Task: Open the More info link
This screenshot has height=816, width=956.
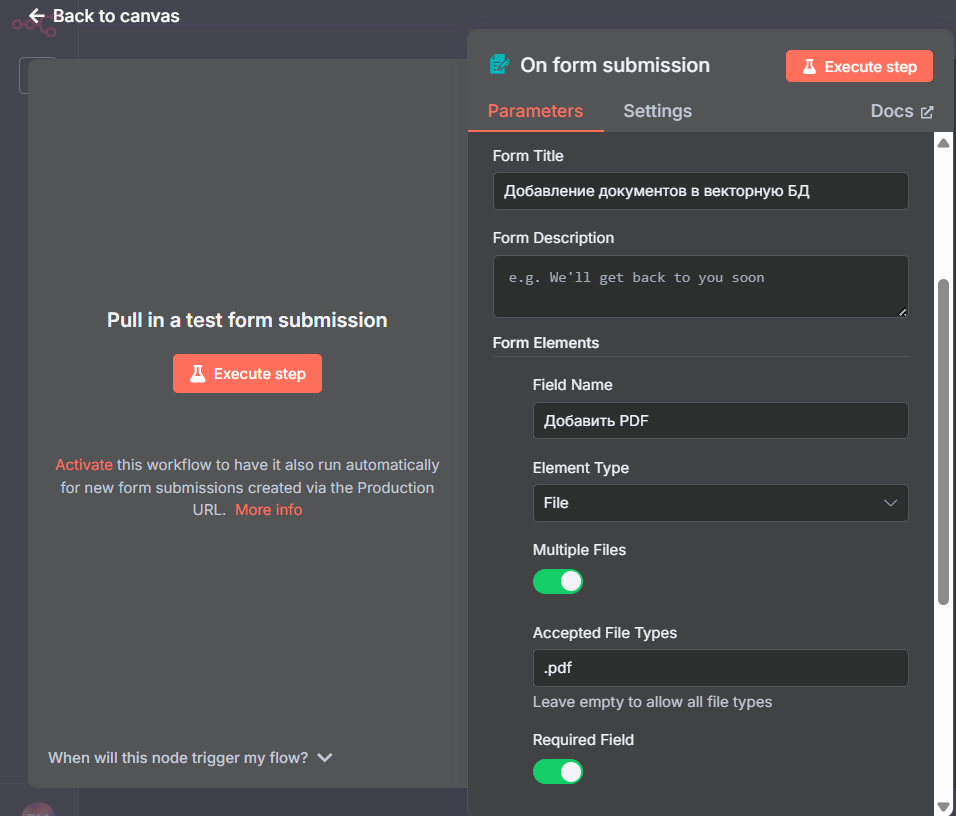Action: point(268,510)
